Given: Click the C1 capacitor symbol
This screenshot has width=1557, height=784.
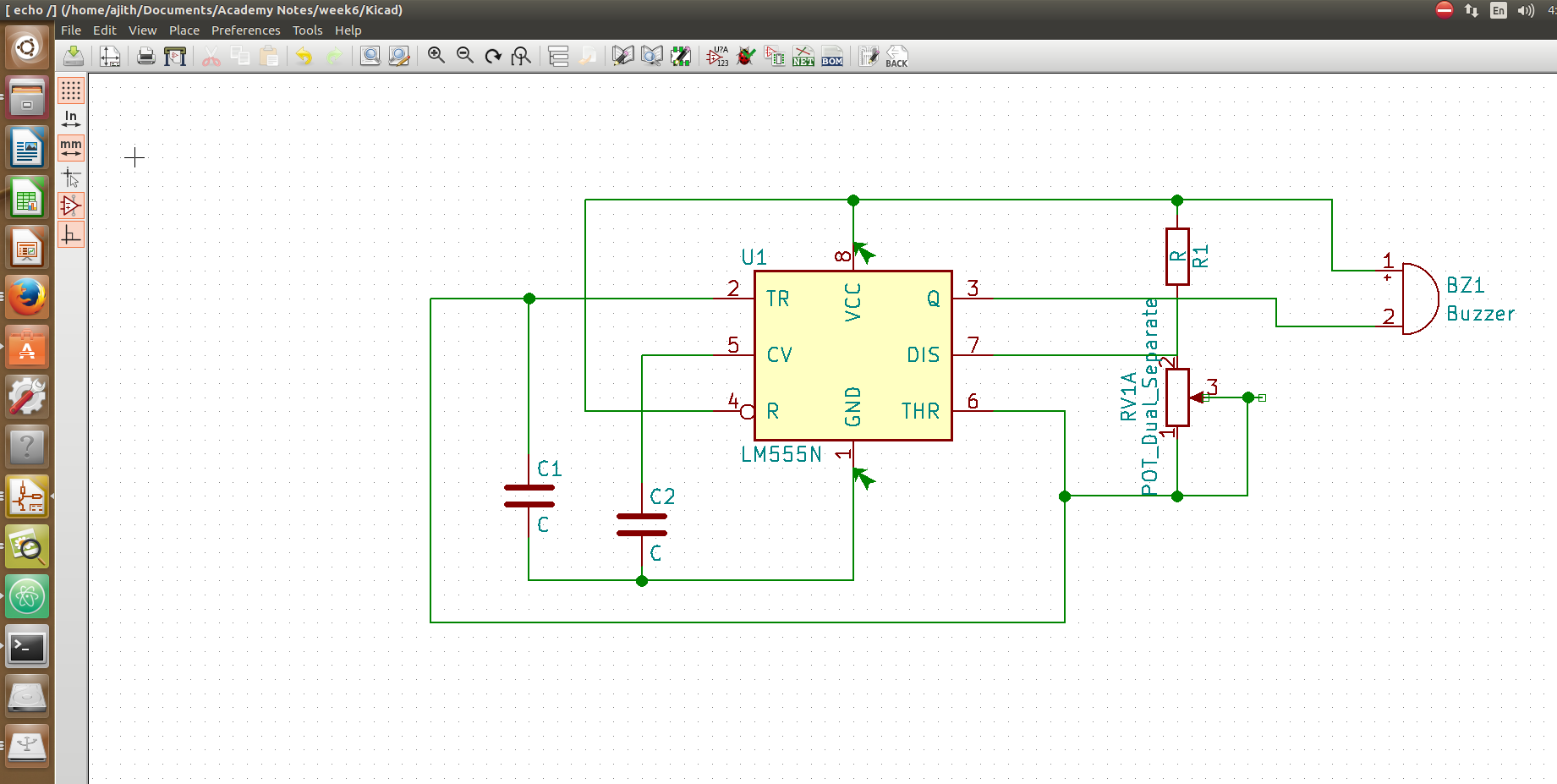Looking at the screenshot, I should pyautogui.click(x=529, y=496).
